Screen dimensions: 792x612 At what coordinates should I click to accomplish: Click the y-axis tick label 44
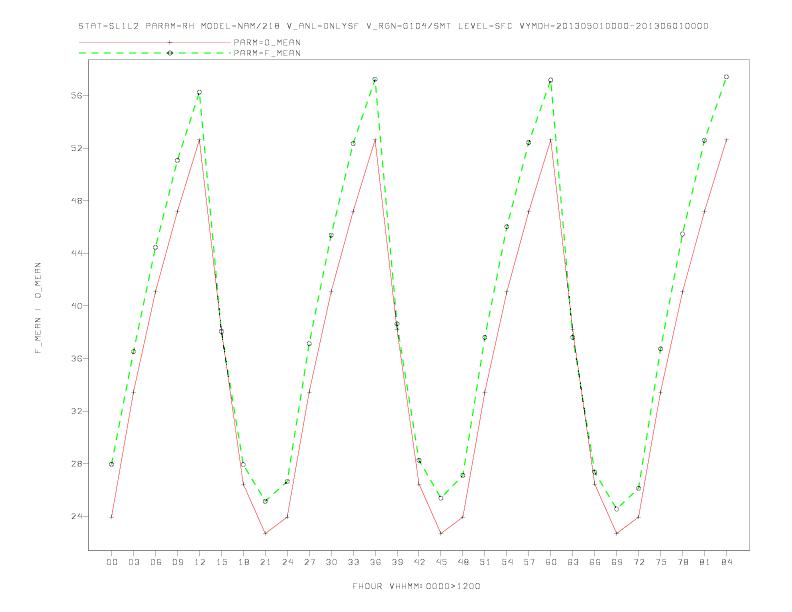pos(76,253)
